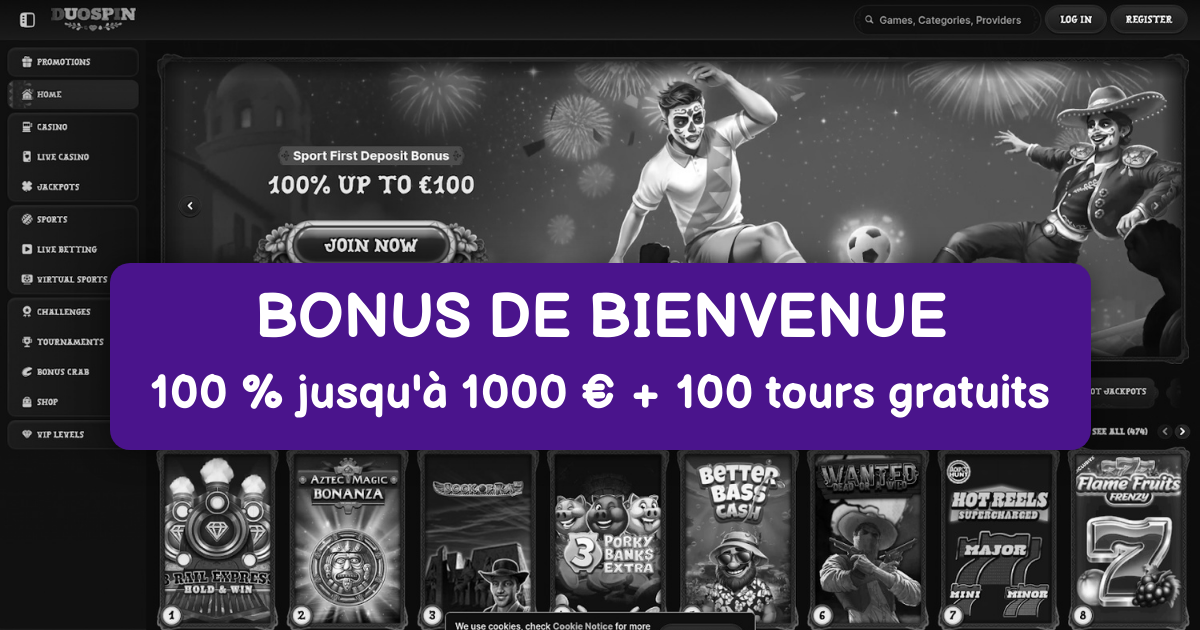Select the Live Betting play icon
This screenshot has height=630, width=1200.
tap(26, 249)
